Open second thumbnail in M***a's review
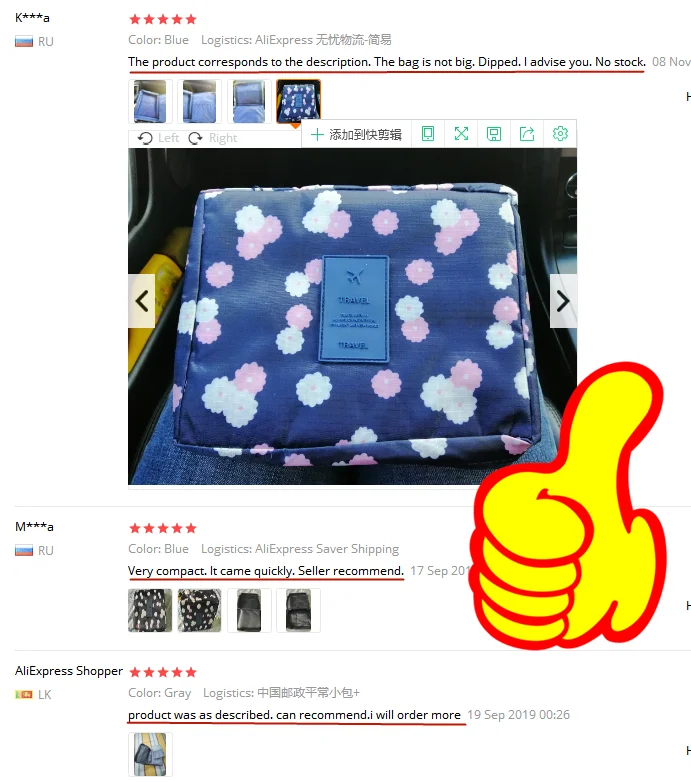 pos(199,610)
